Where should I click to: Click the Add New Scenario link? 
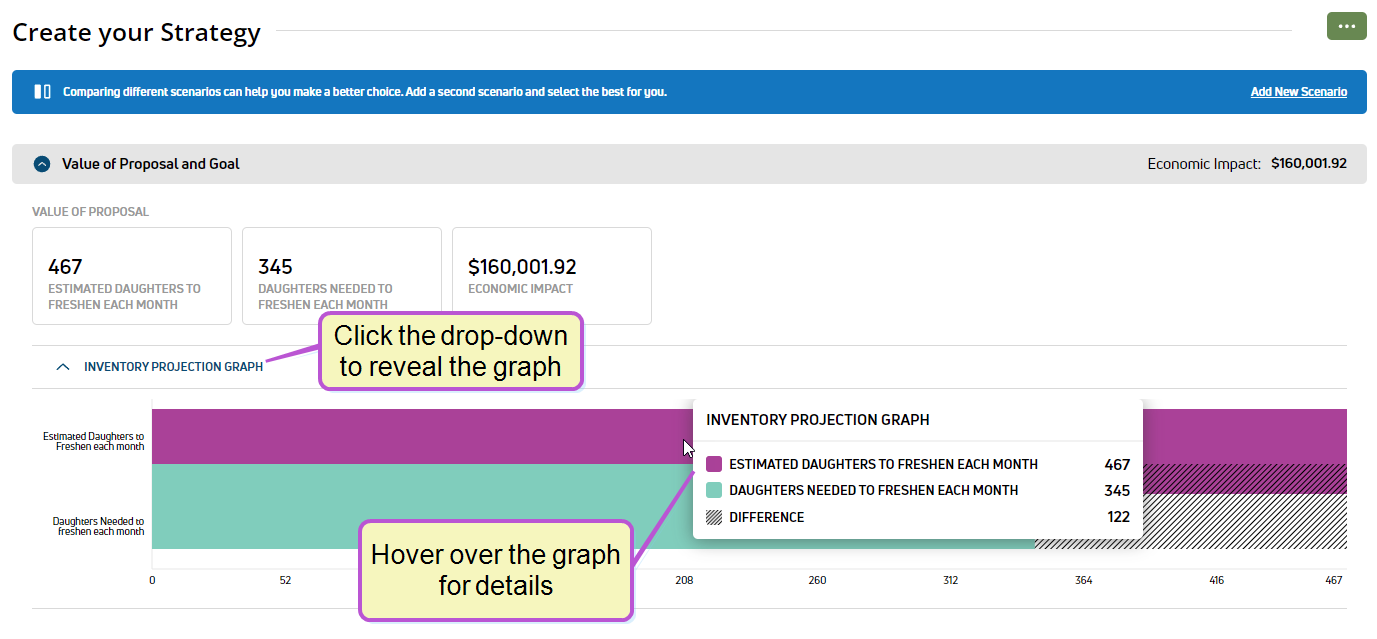coord(1298,92)
